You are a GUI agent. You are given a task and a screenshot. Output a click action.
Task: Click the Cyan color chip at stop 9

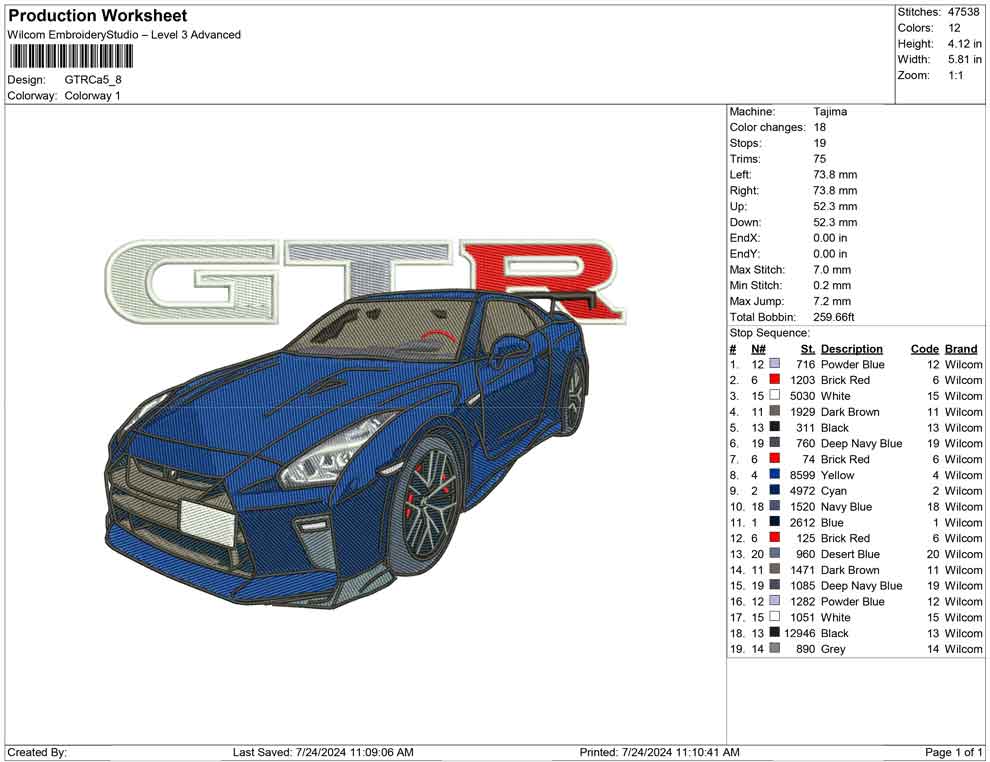[775, 490]
